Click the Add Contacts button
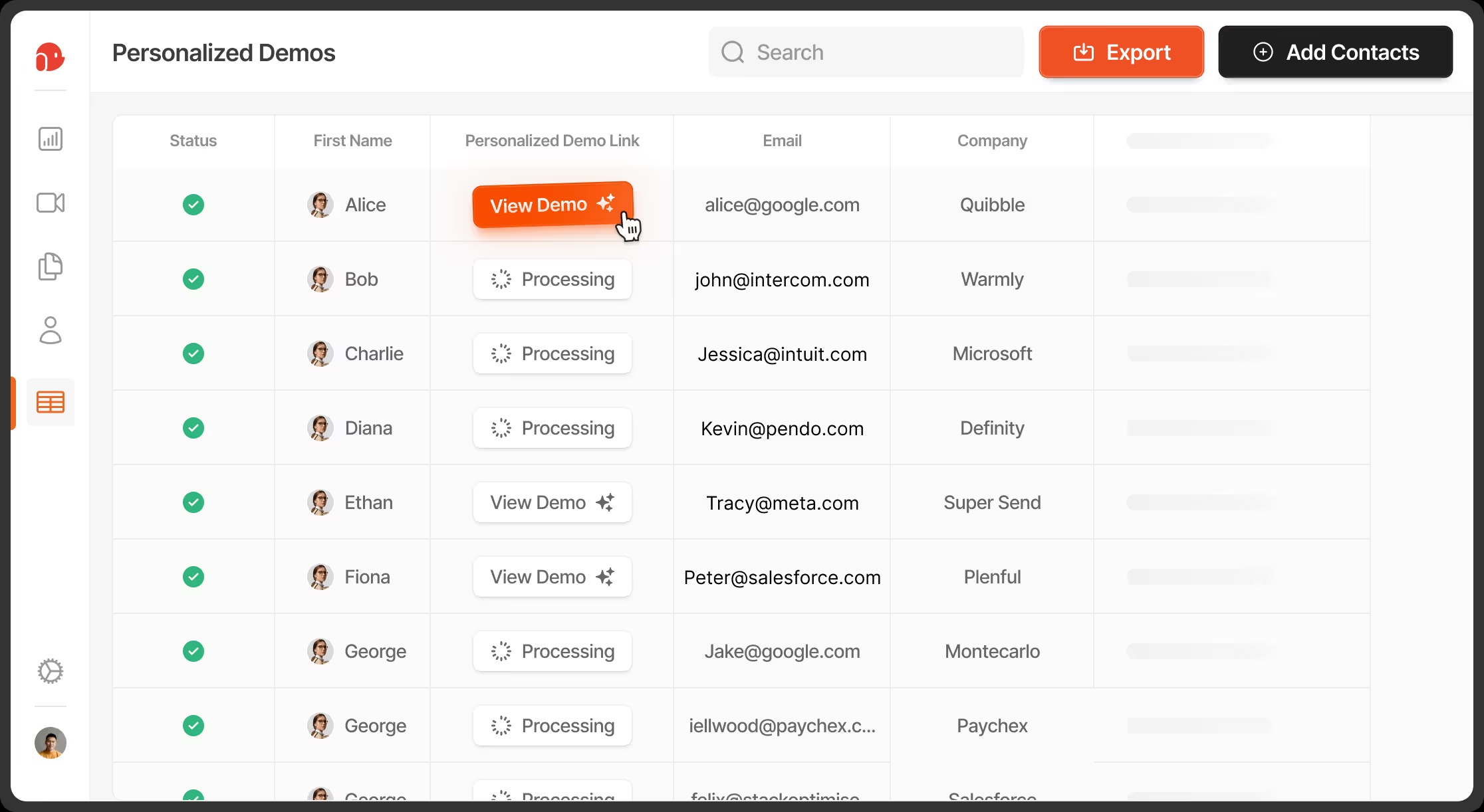The image size is (1484, 812). [x=1335, y=52]
